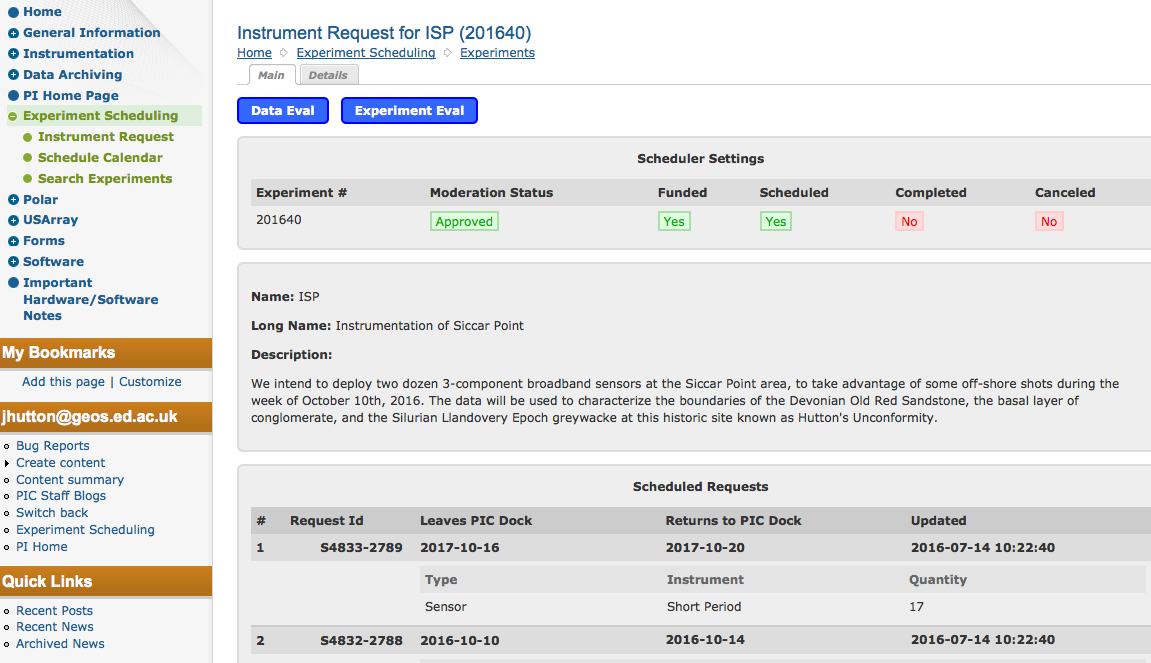Switch to the Details tab

pyautogui.click(x=328, y=75)
